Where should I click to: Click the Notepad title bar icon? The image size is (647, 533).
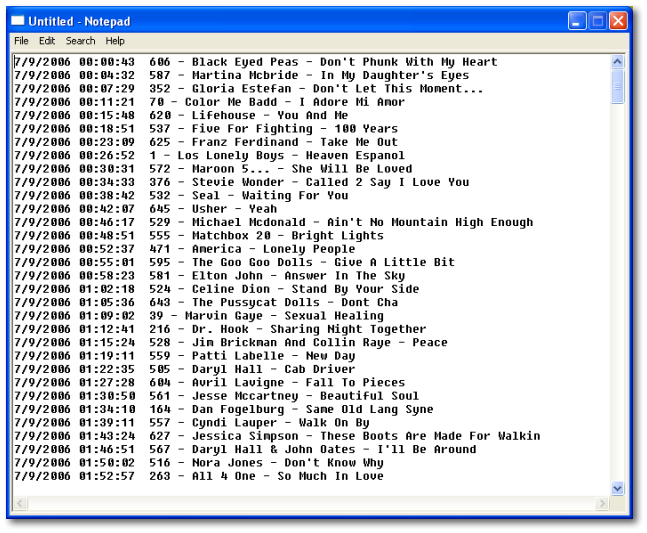click(x=18, y=21)
